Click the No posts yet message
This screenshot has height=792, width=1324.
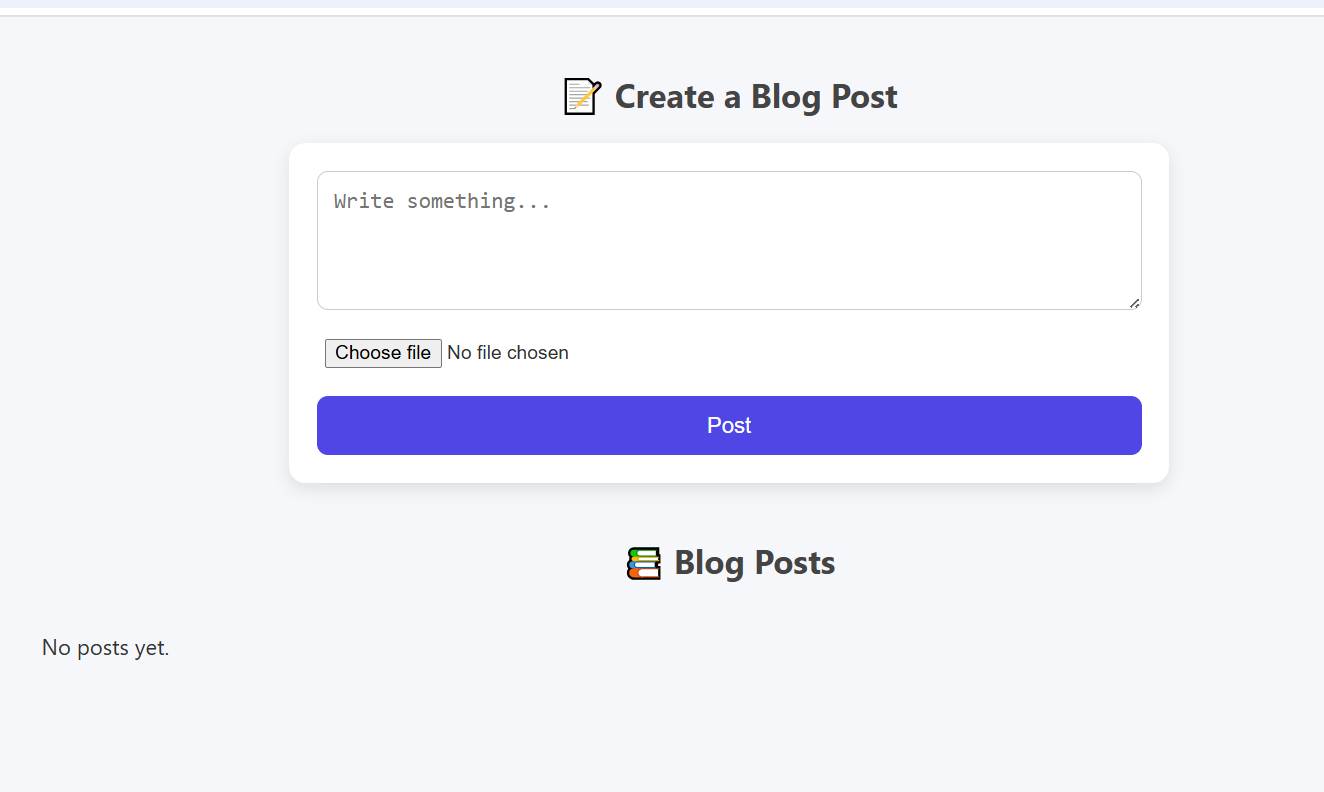click(x=106, y=648)
